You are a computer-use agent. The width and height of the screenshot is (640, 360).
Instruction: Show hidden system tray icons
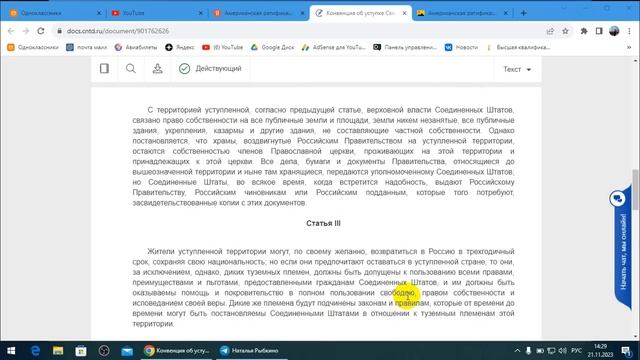(517, 351)
